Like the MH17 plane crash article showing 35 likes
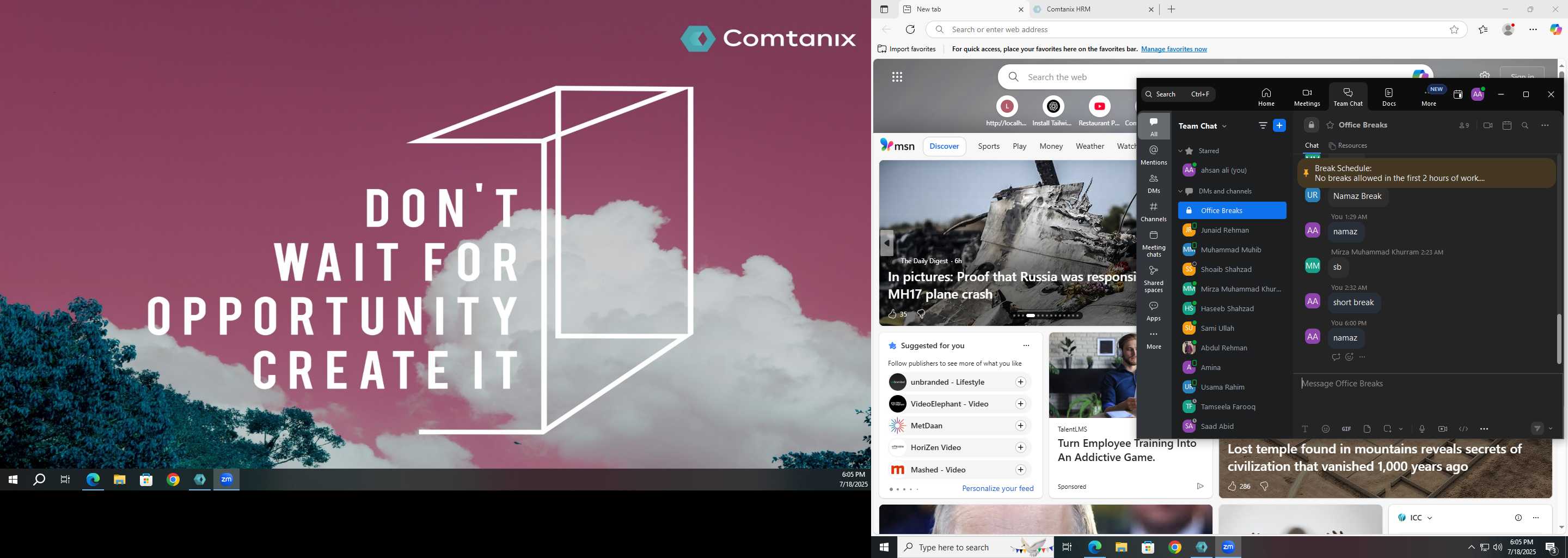 pyautogui.click(x=892, y=314)
